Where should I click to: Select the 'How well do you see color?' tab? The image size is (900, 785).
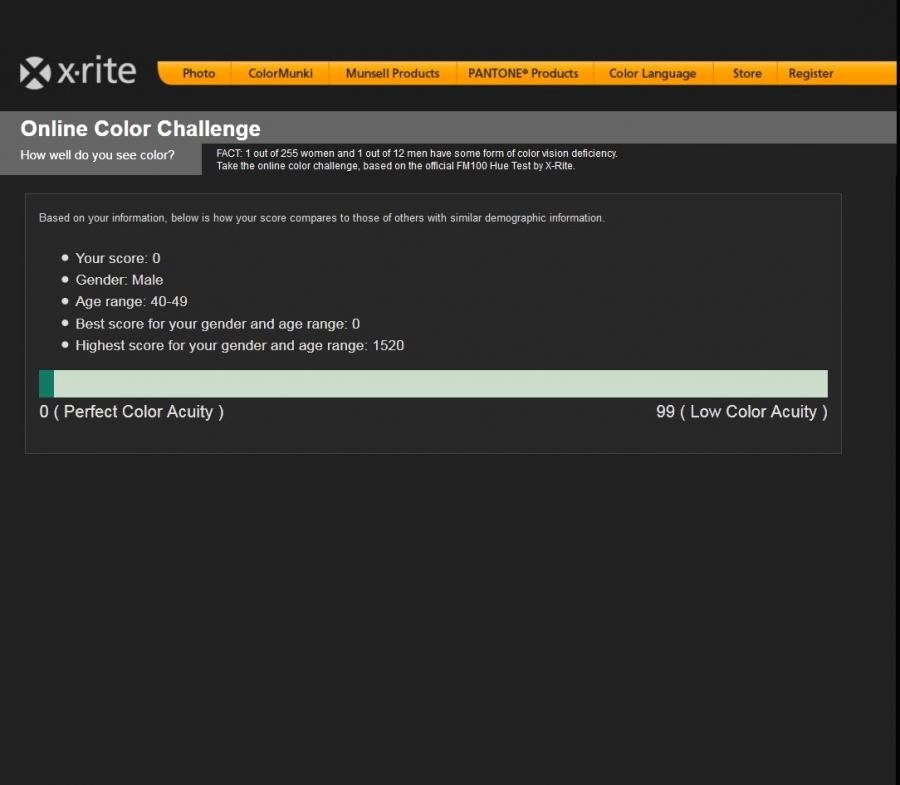(97, 155)
